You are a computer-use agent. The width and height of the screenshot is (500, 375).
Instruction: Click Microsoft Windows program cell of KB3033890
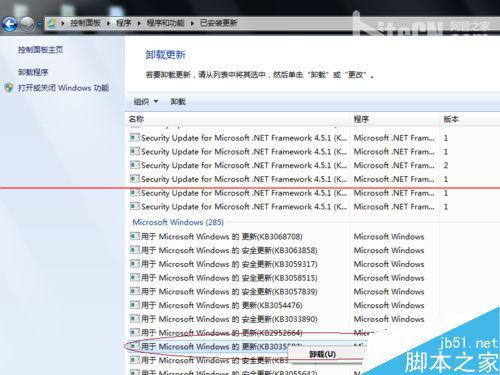point(389,319)
